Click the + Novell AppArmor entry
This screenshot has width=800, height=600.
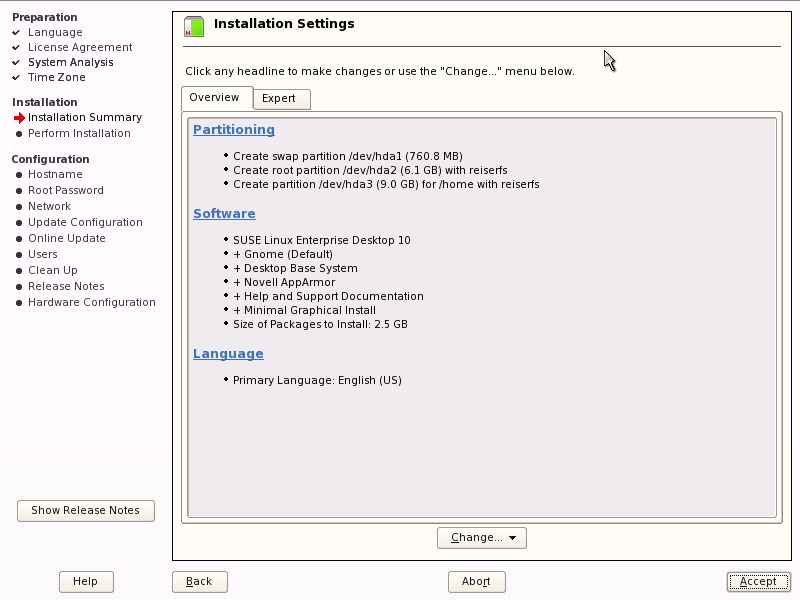pos(284,282)
